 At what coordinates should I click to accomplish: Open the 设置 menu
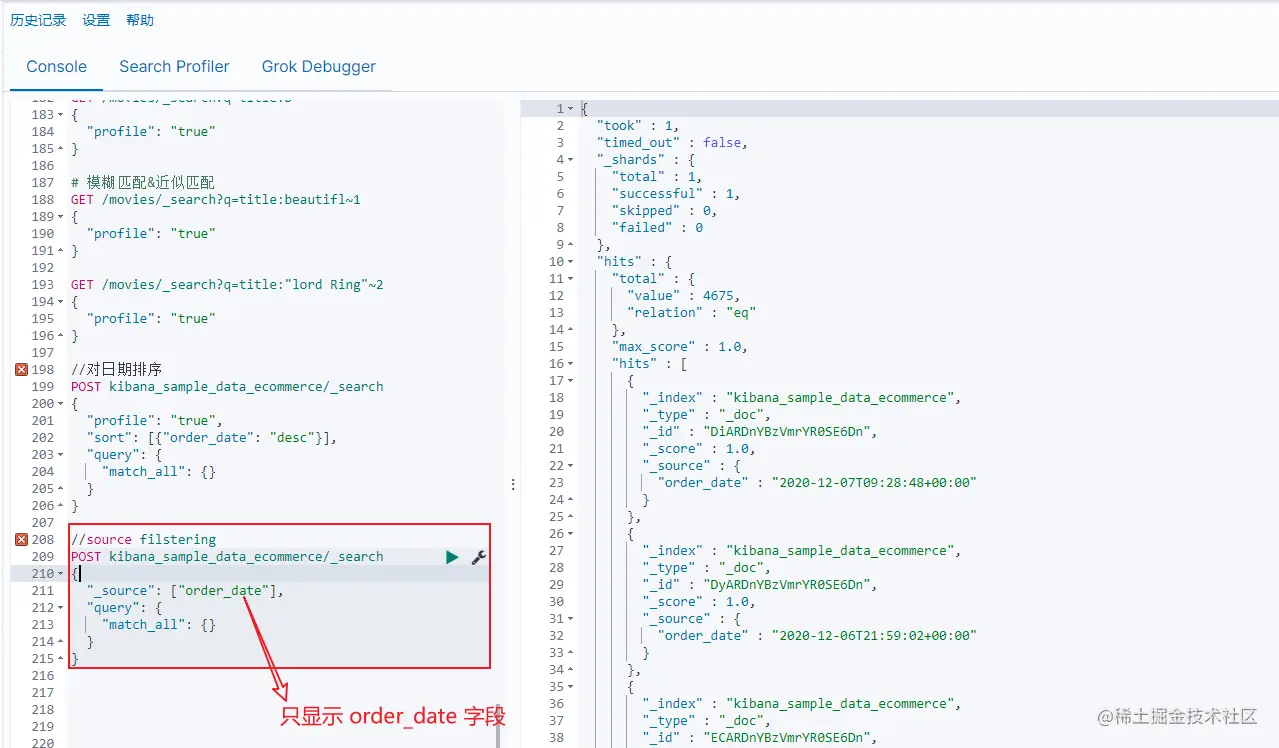pos(96,20)
